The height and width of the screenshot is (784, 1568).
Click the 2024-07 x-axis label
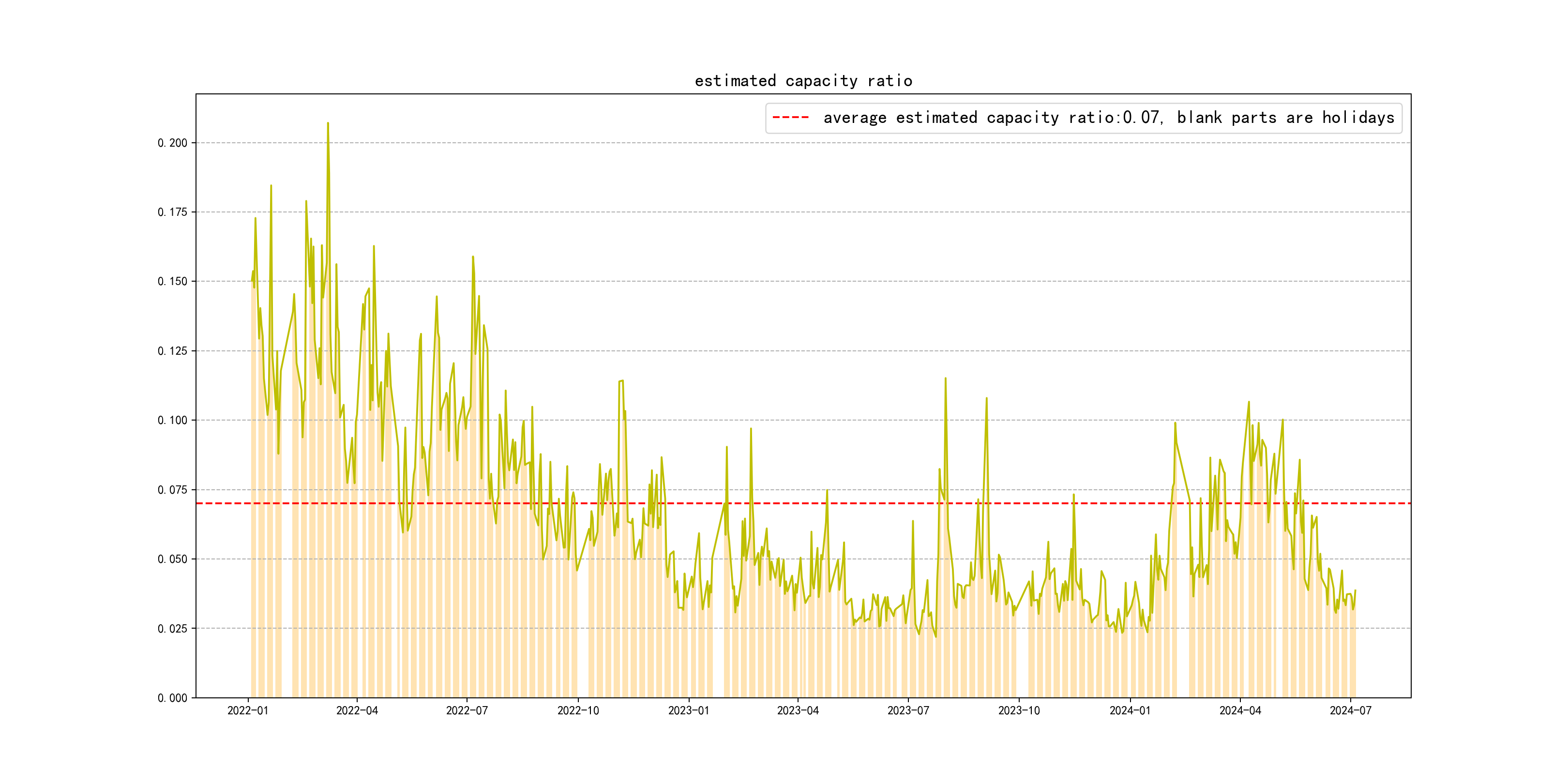coord(1350,710)
